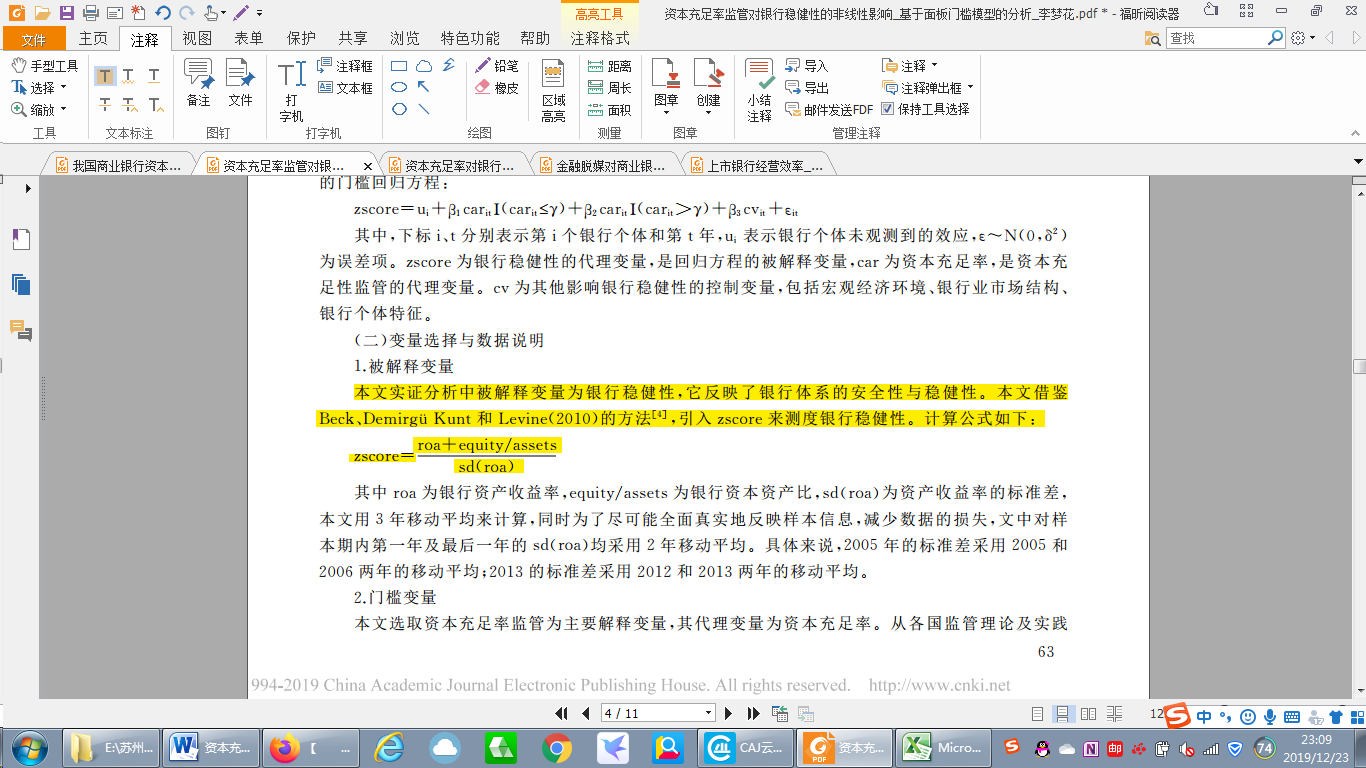Image resolution: width=1366 pixels, height=768 pixels.
Task: Measure with the Area tool (面积)
Action: (609, 110)
